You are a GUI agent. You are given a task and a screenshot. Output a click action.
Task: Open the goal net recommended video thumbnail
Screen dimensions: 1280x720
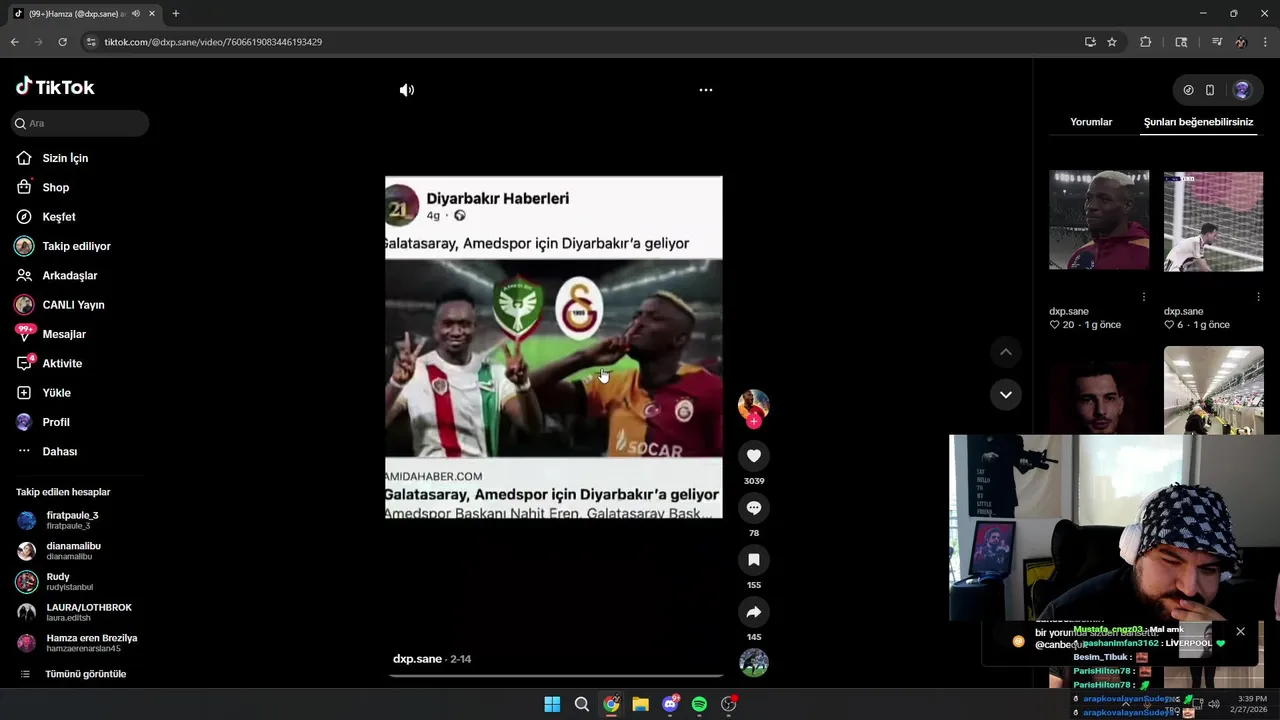pos(1214,221)
